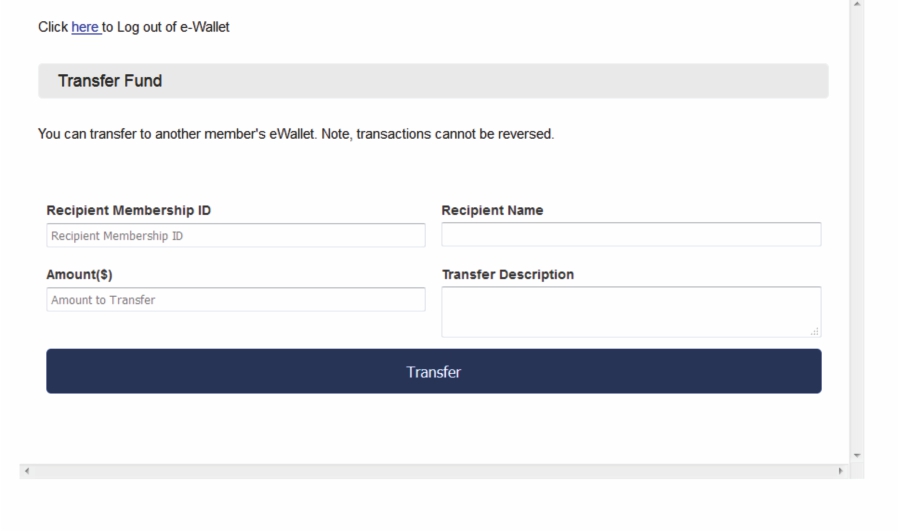
Task: Click the vertical scrollbar track
Action: (856, 230)
